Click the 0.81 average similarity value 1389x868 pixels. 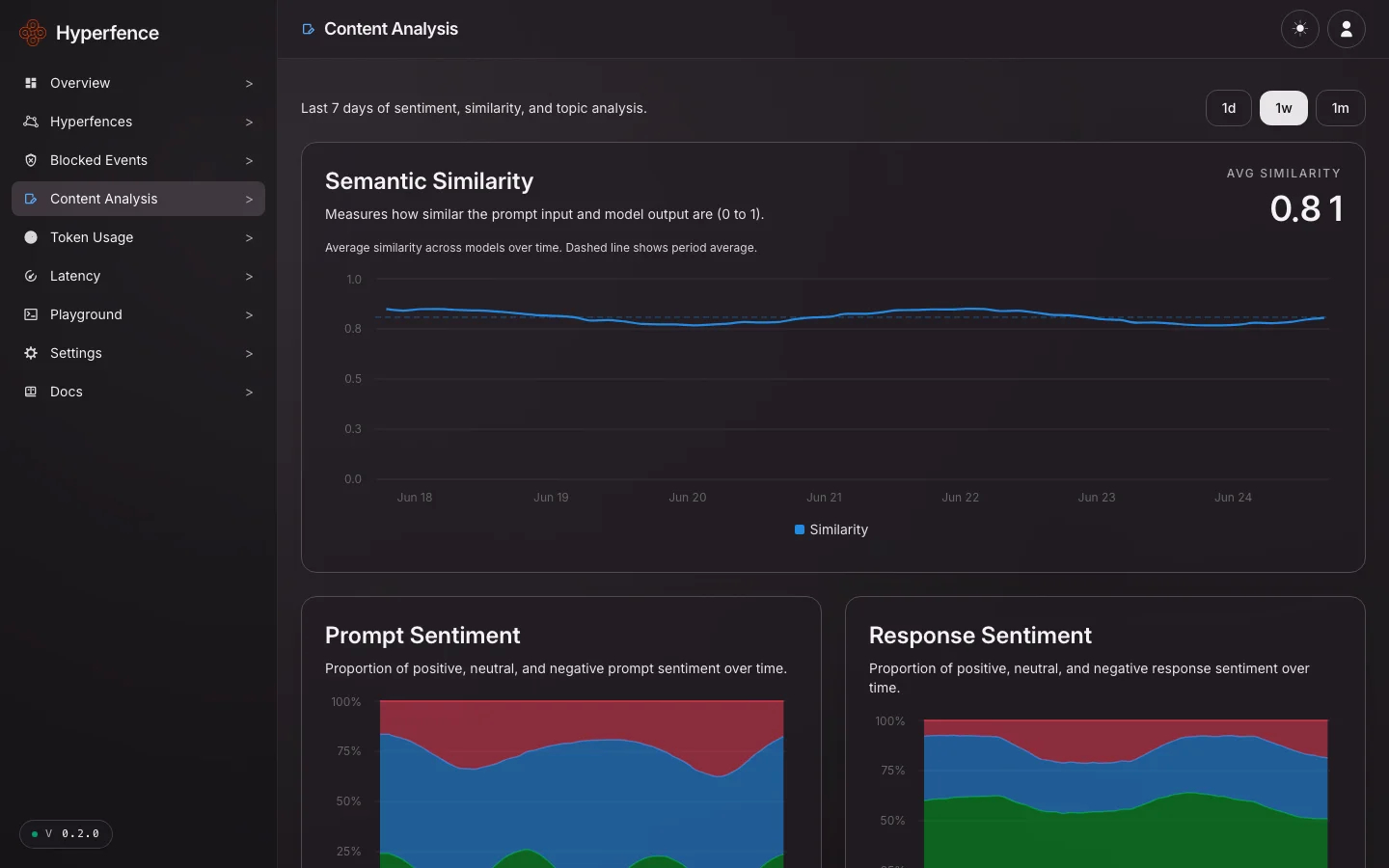1306,208
